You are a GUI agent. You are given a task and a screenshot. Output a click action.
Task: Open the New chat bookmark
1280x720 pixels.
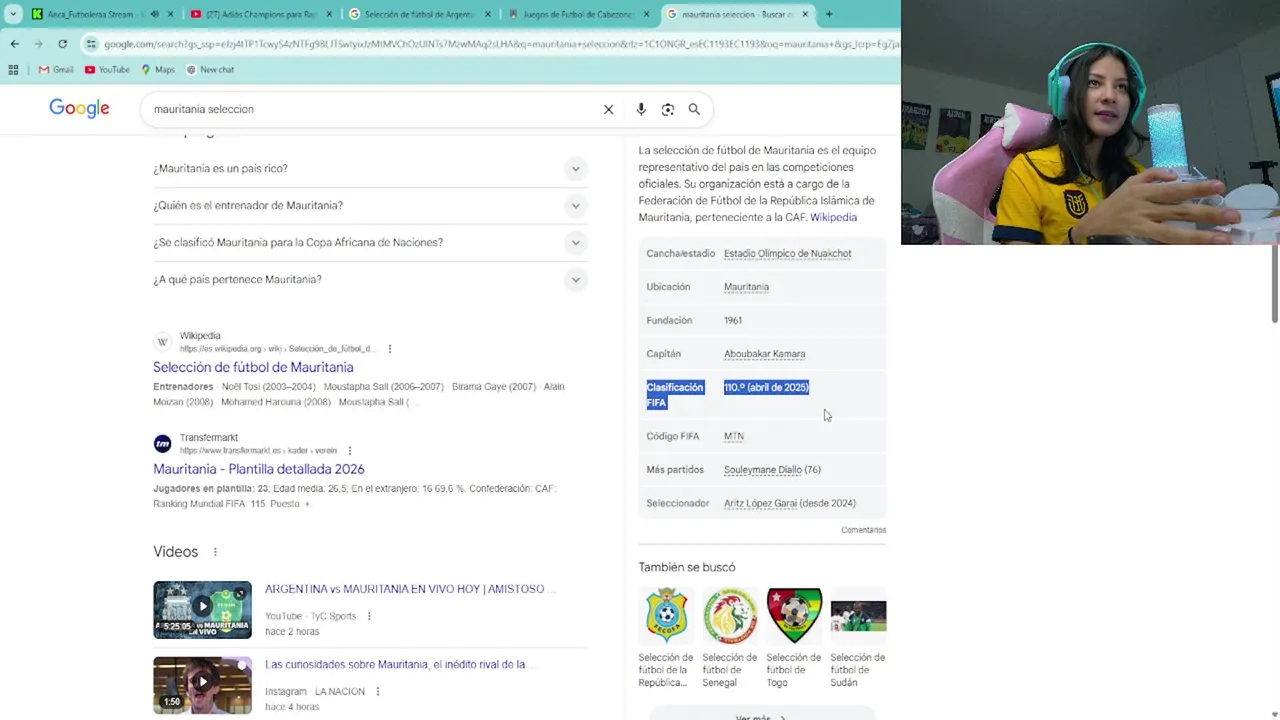210,70
